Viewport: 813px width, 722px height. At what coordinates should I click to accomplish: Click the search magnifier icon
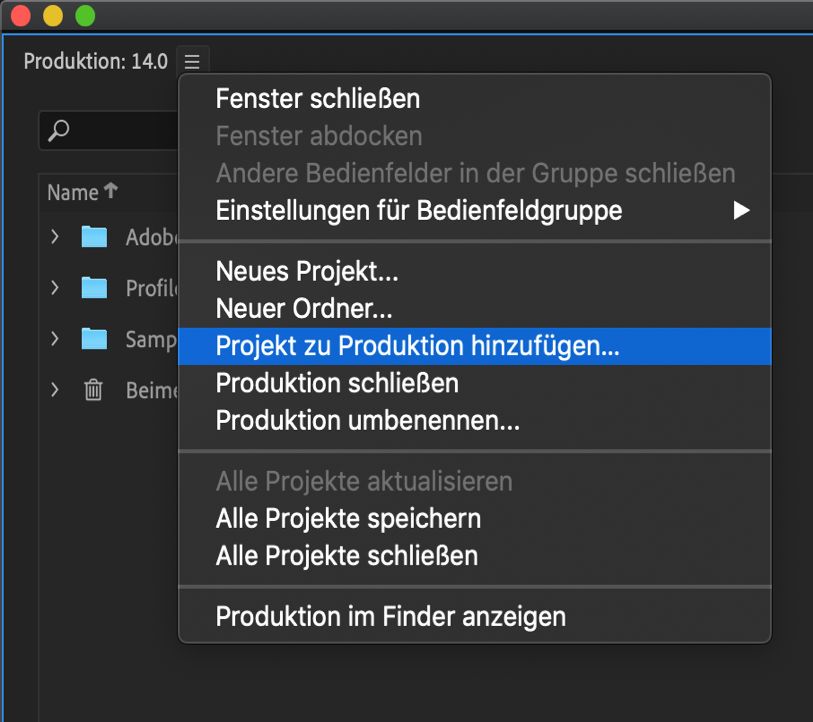point(60,130)
